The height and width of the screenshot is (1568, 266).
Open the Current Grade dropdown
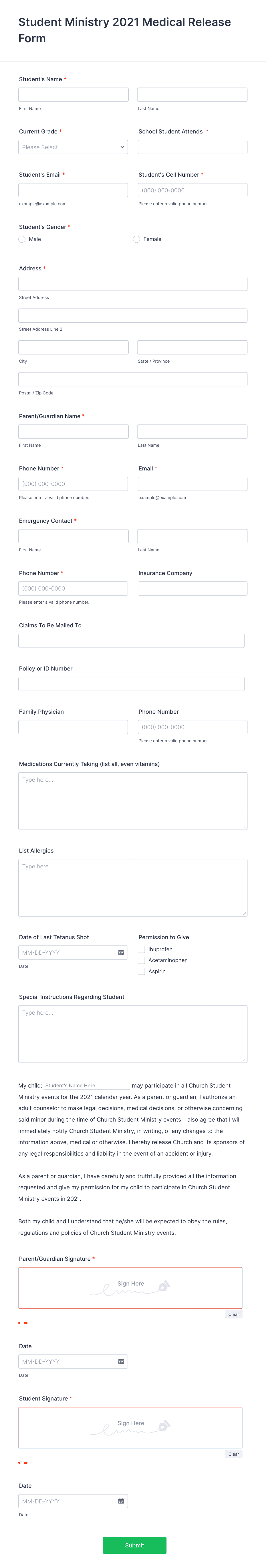coord(73,147)
